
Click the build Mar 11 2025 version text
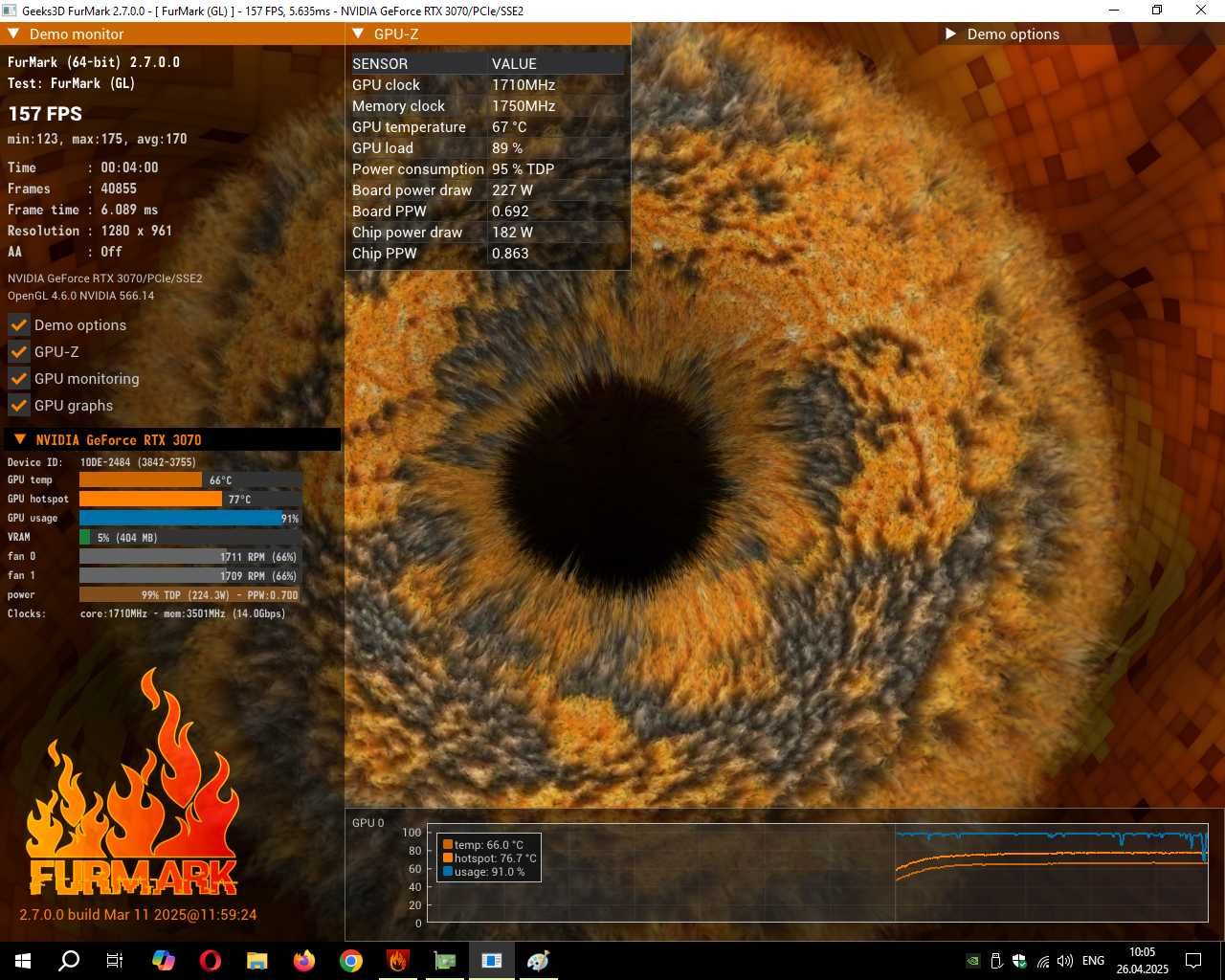(x=138, y=915)
